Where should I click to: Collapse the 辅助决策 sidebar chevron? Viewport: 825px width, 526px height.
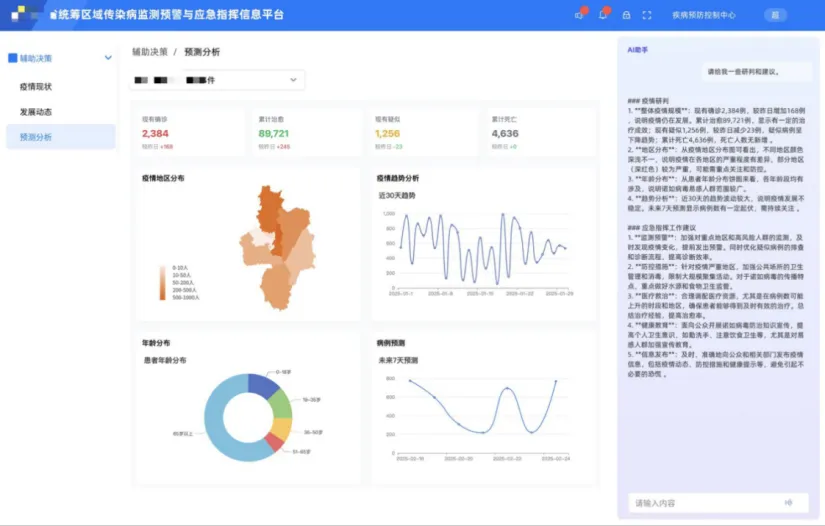tap(108, 58)
